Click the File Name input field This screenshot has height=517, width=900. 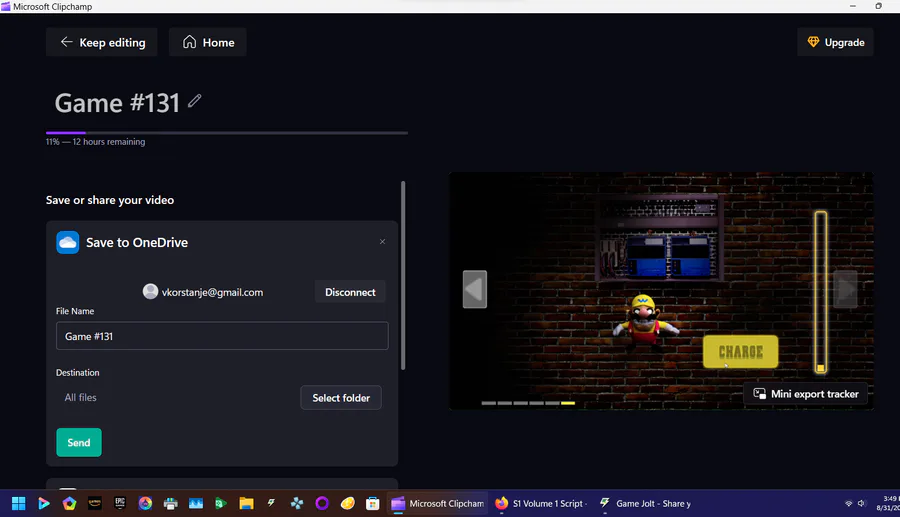222,336
